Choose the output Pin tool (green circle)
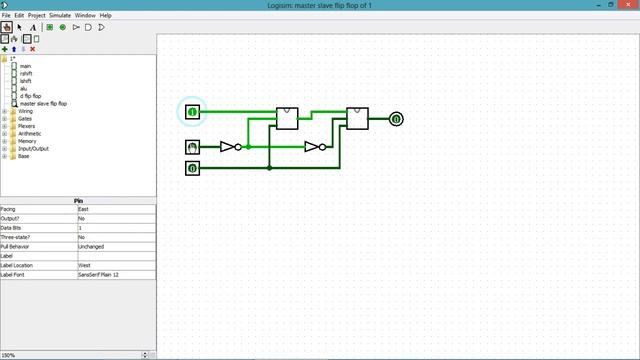The image size is (640, 360). pyautogui.click(x=62, y=27)
